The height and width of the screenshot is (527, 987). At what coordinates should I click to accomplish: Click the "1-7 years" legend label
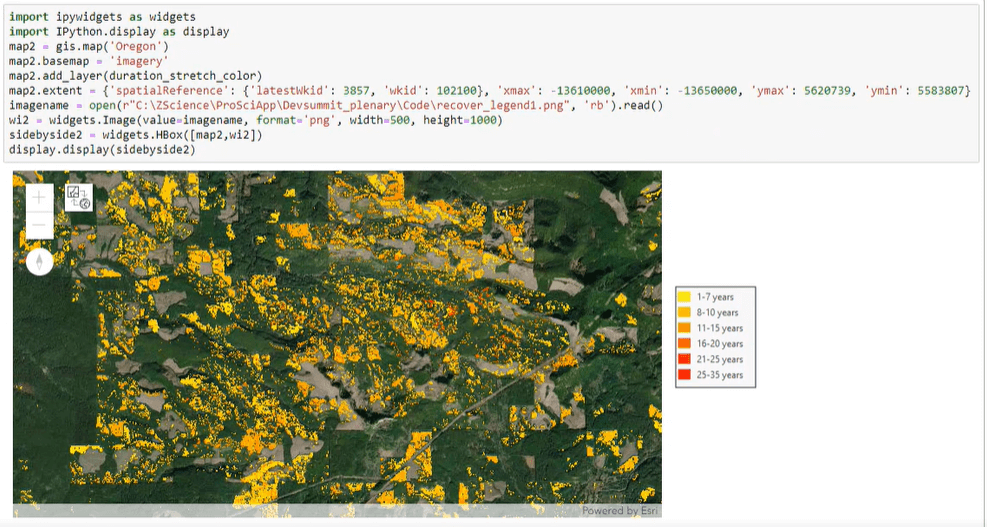click(x=714, y=297)
